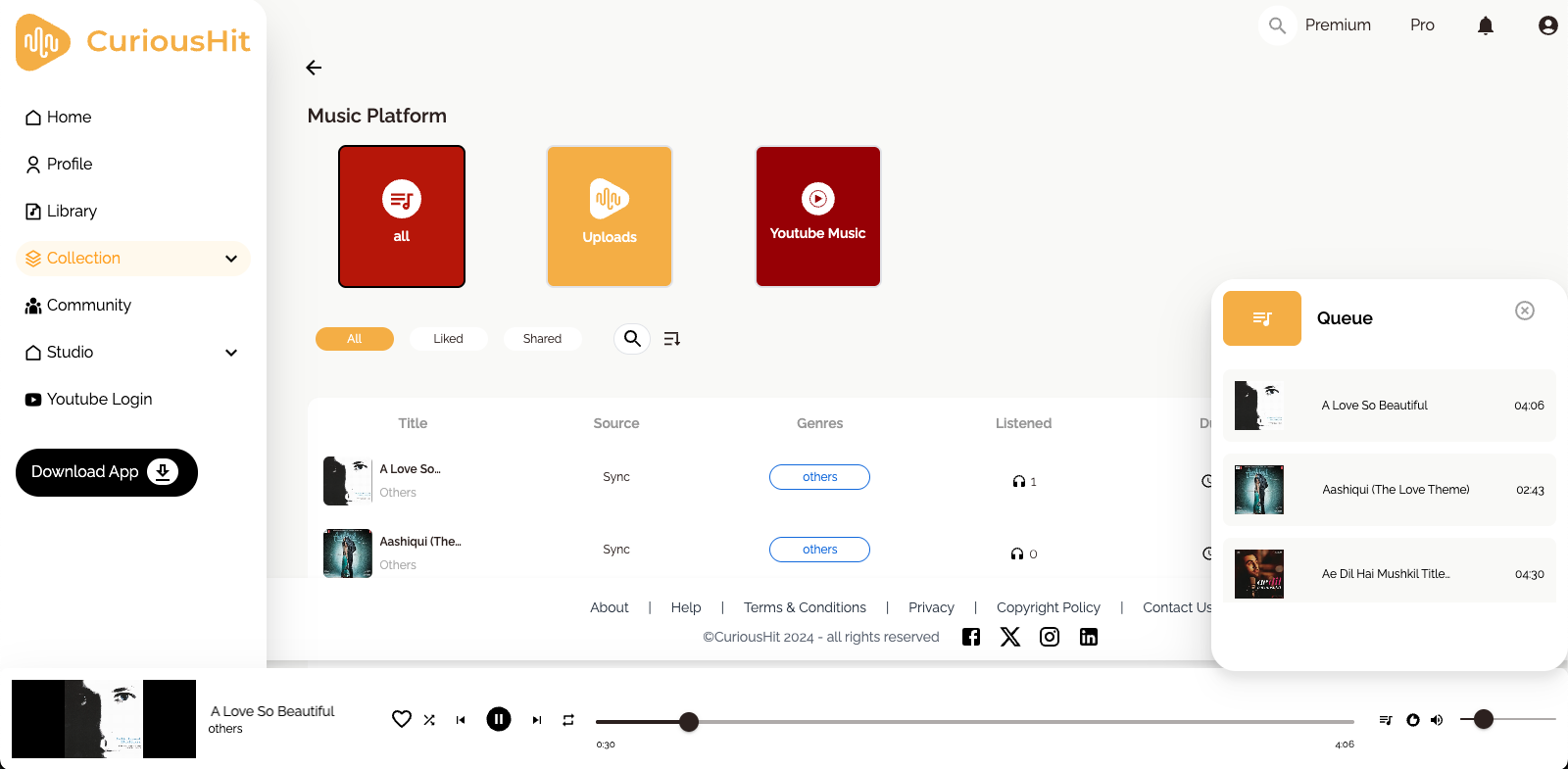Open the notifications bell
Viewport: 1568px width, 769px height.
(1486, 25)
